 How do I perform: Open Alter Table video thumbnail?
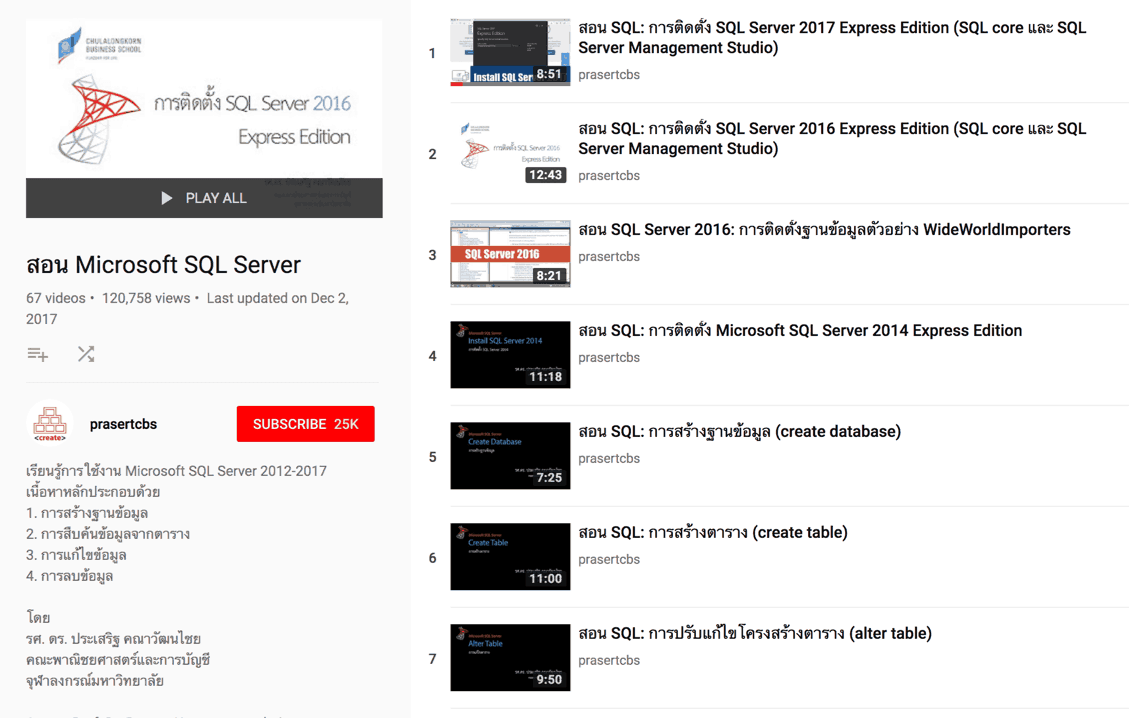click(x=510, y=657)
